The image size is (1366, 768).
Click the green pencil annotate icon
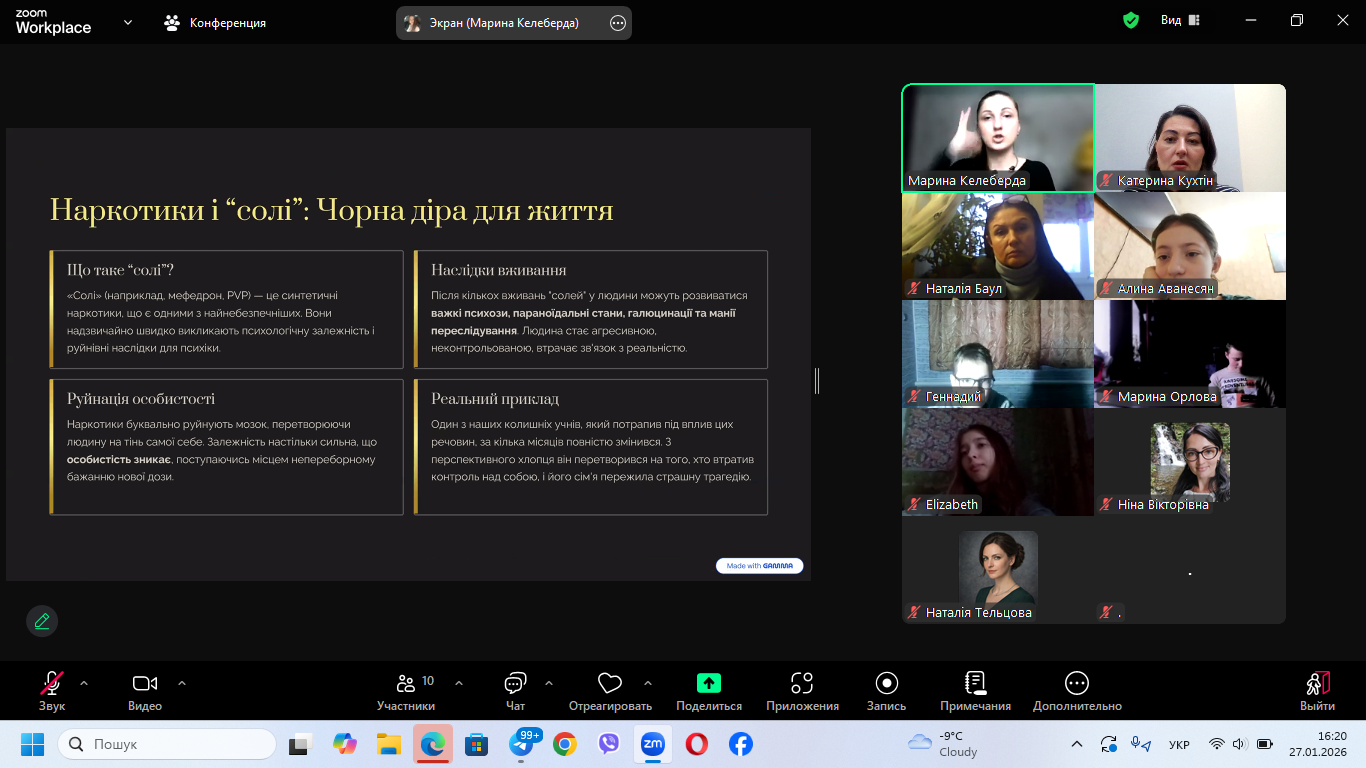point(42,621)
